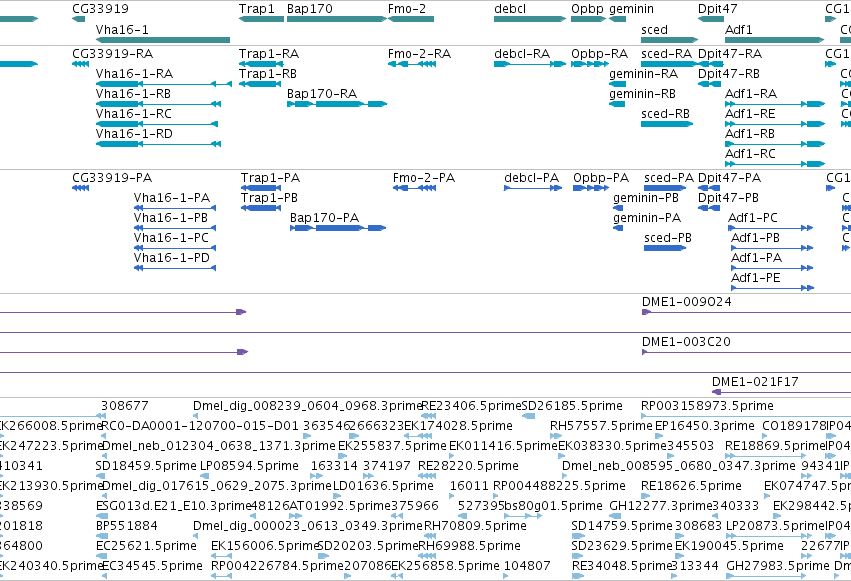Image resolution: width=851 pixels, height=581 pixels.
Task: Open protein Trap1-PA
Action: click(270, 178)
